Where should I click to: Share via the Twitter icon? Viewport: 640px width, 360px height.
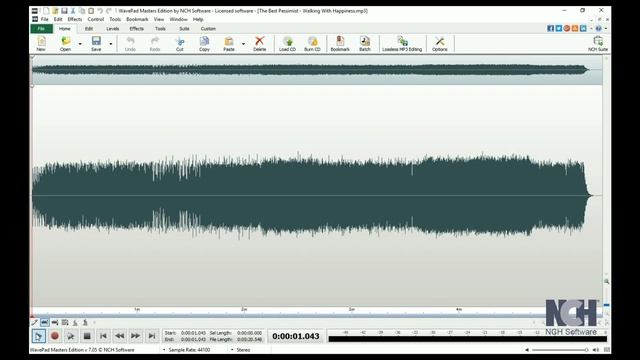558,28
